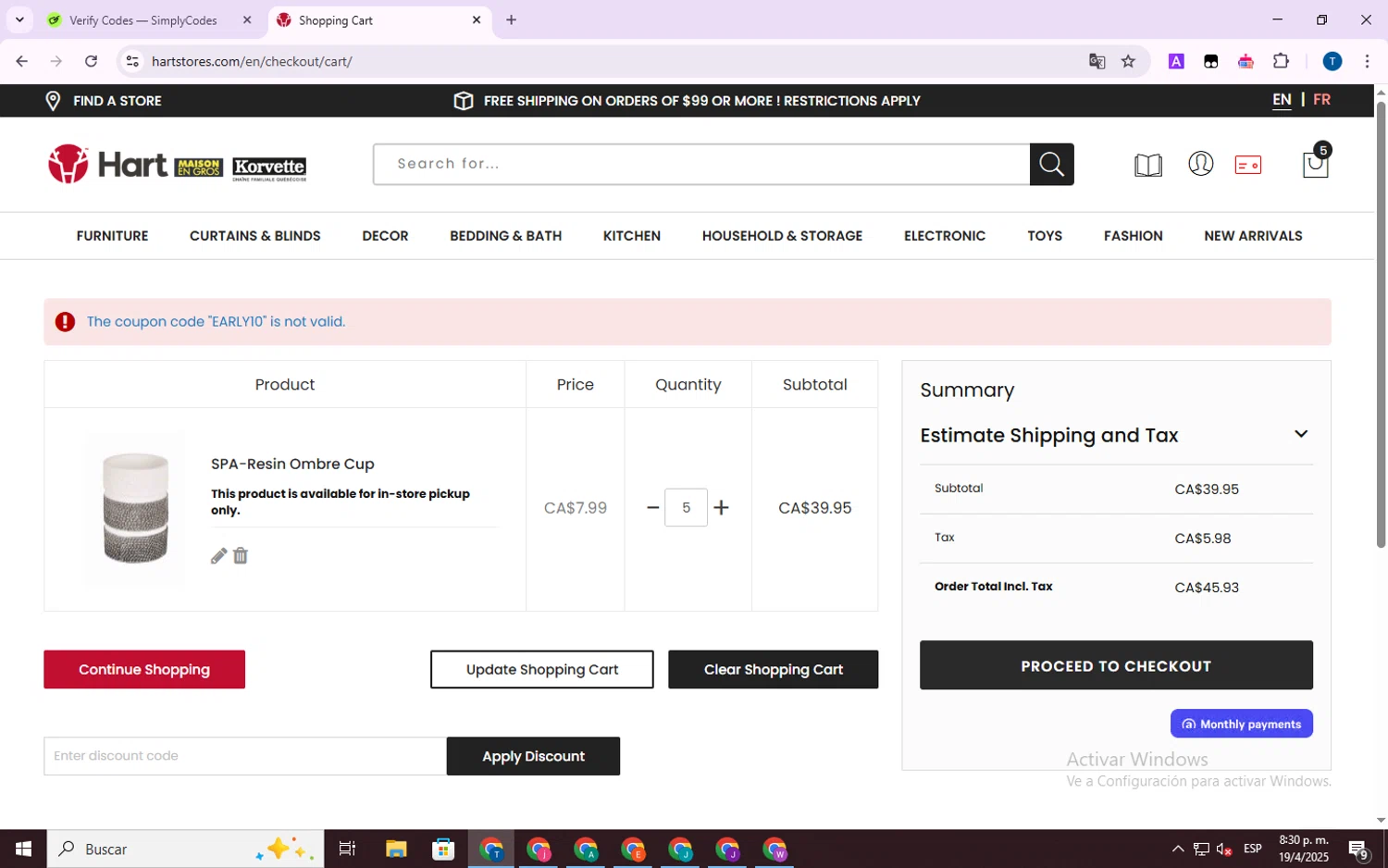Decrease quantity with the minus icon
Image resolution: width=1388 pixels, height=868 pixels.
653,507
